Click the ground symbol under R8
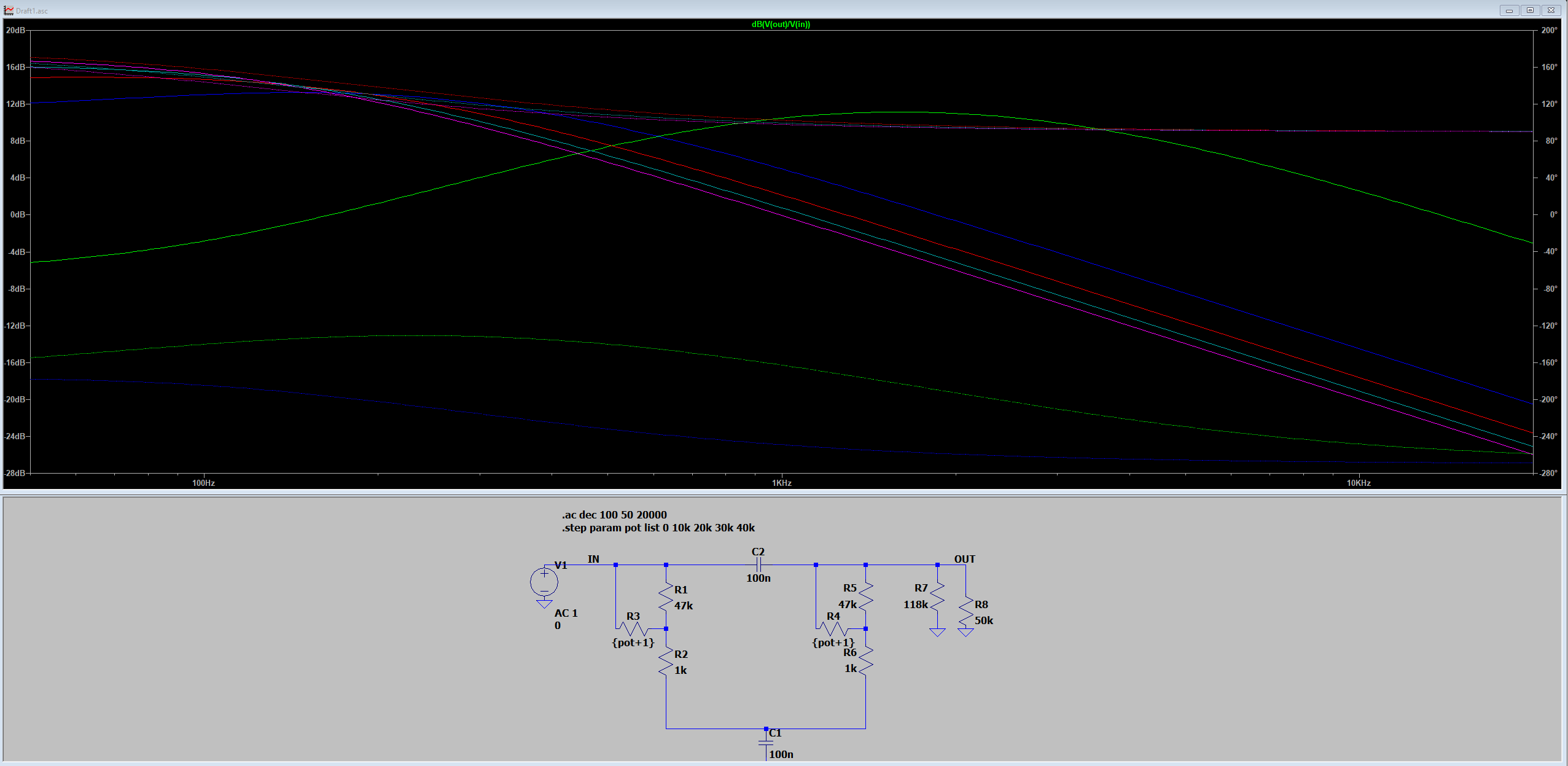The width and height of the screenshot is (1568, 766). tap(965, 632)
